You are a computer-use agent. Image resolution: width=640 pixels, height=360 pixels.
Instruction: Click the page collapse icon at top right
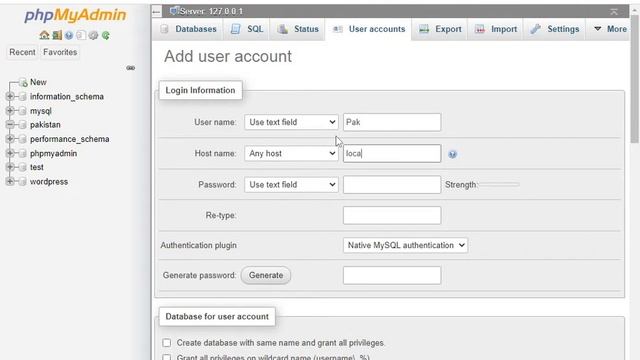point(614,11)
